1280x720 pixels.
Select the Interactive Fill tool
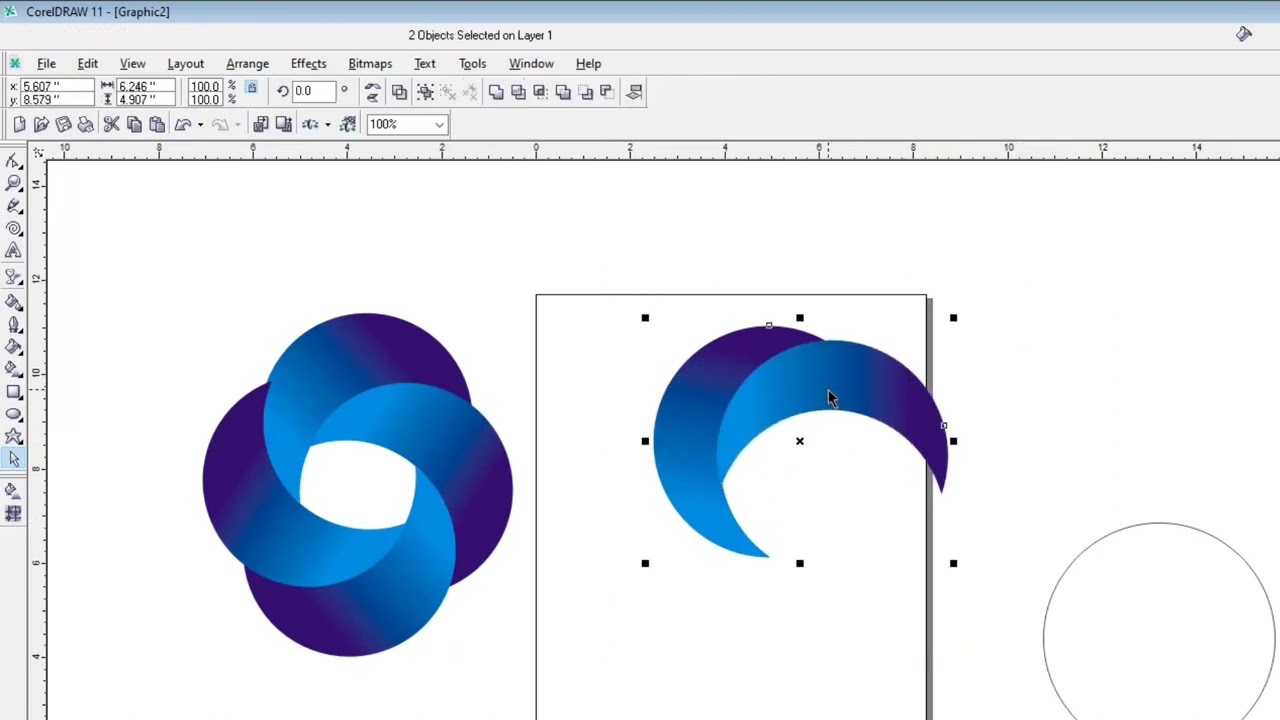[14, 370]
